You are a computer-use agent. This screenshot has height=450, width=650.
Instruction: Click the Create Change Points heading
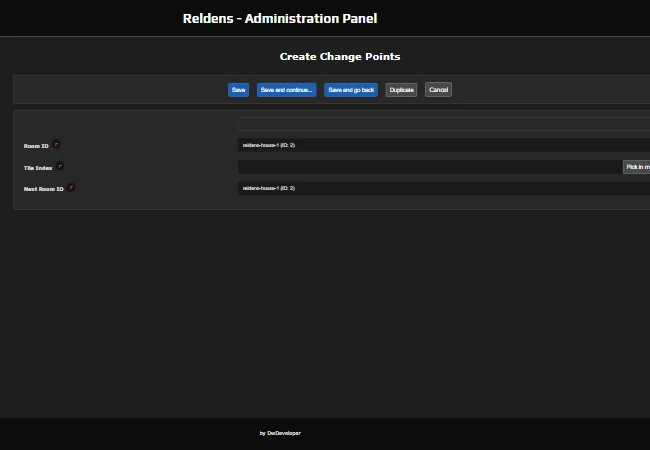pos(340,56)
